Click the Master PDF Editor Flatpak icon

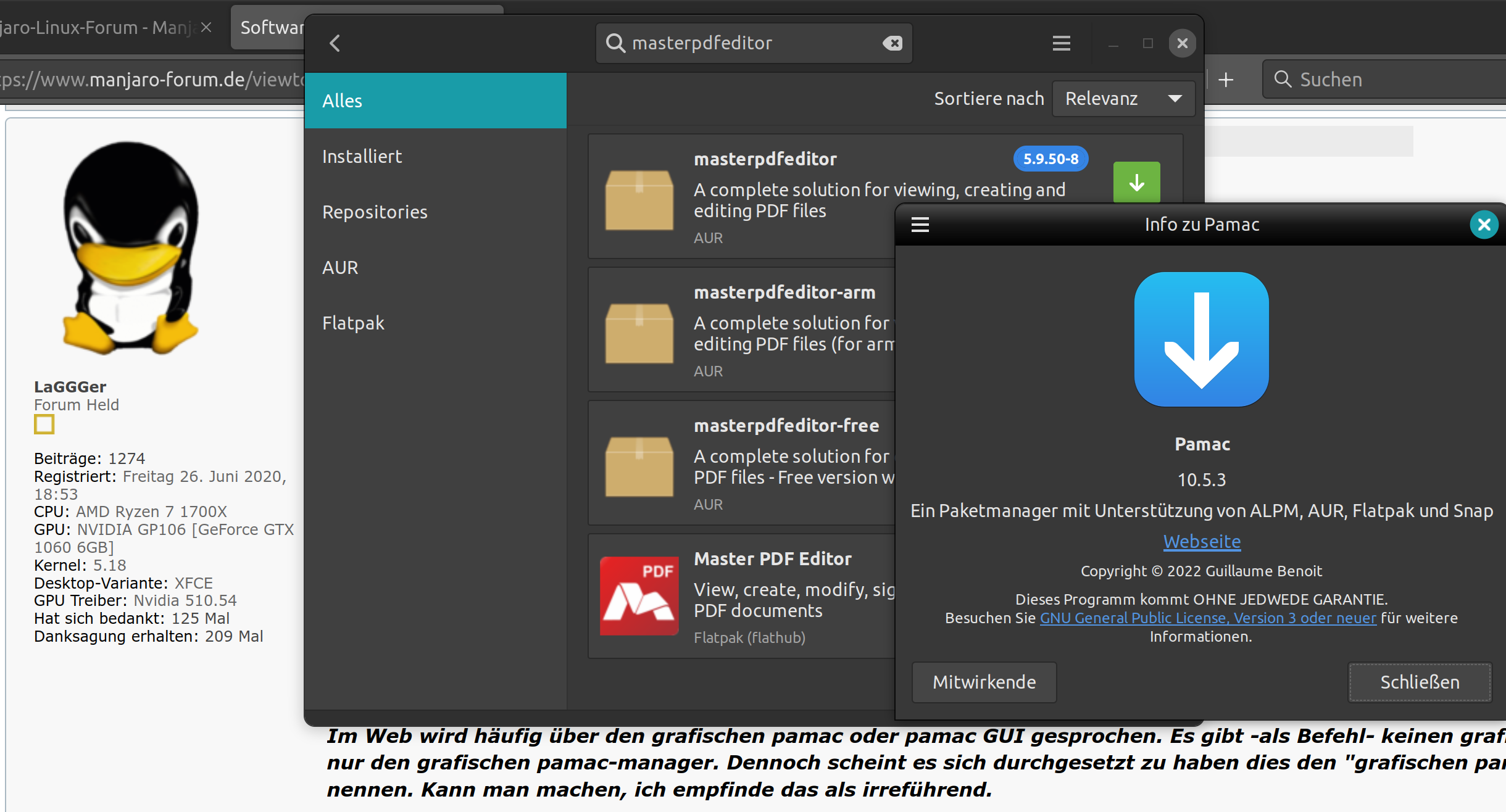[639, 596]
